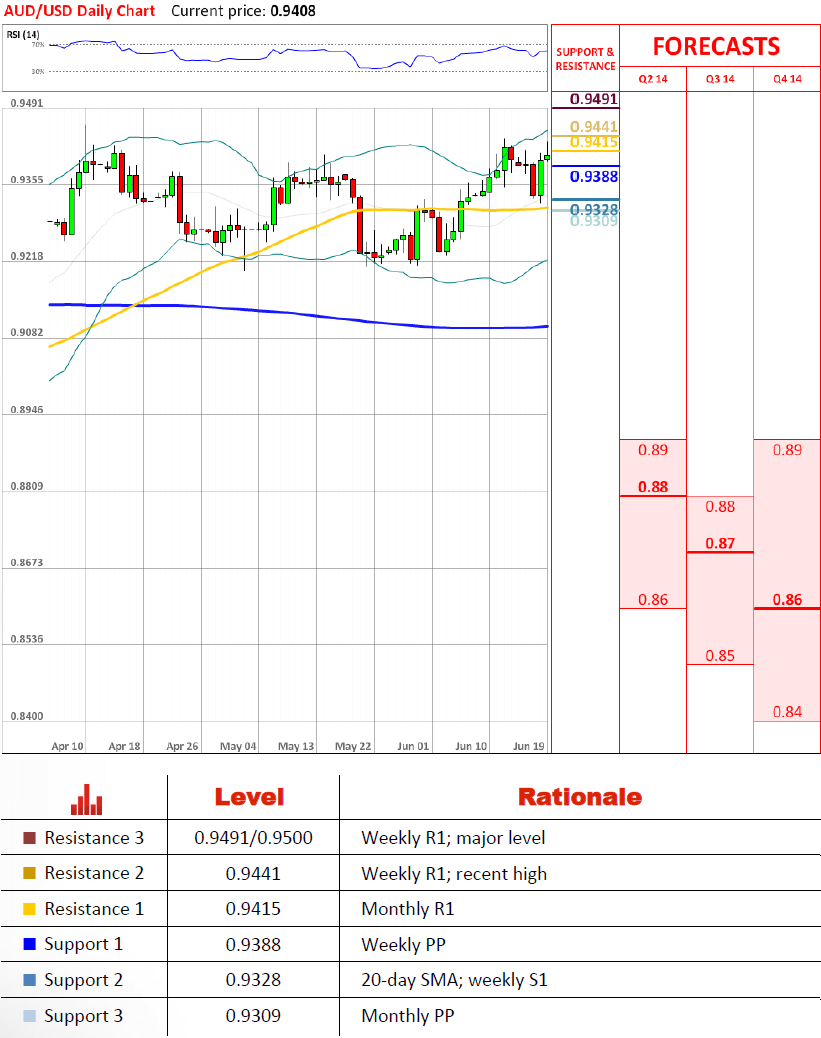Click the 0.84 value in Q4 14 column
This screenshot has width=821, height=1038.
(x=787, y=712)
